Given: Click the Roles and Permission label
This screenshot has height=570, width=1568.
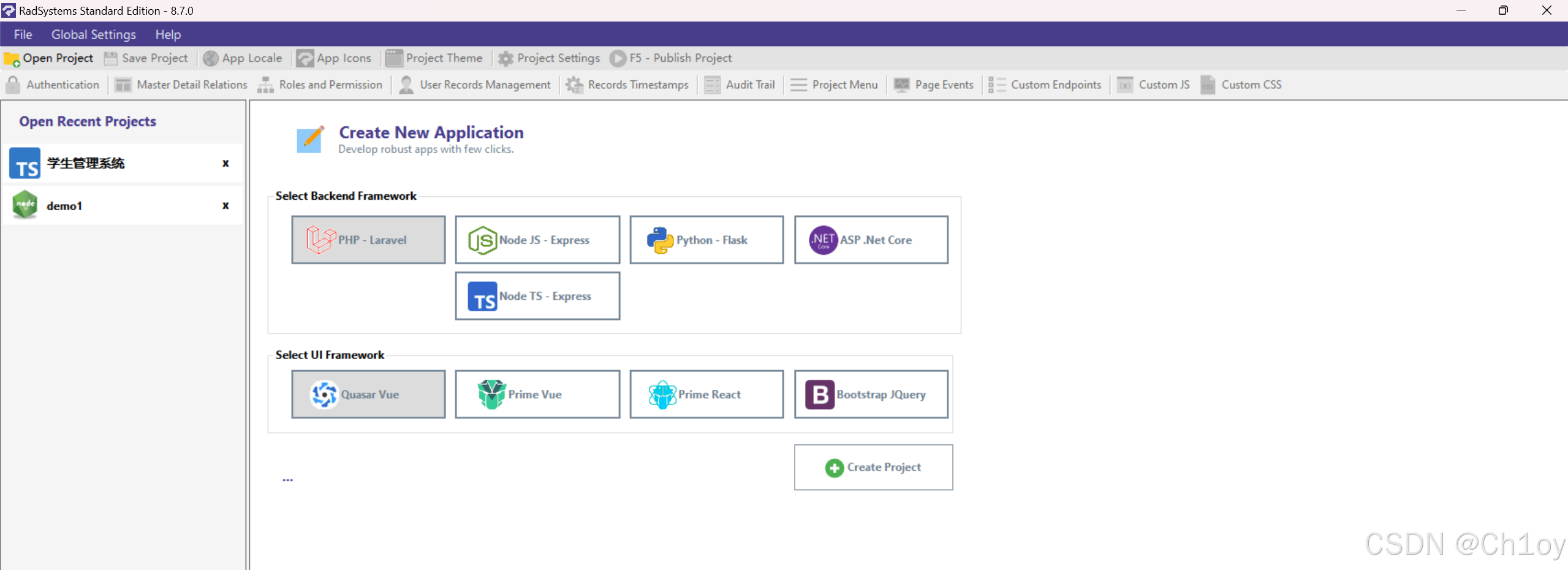Looking at the screenshot, I should (x=330, y=85).
